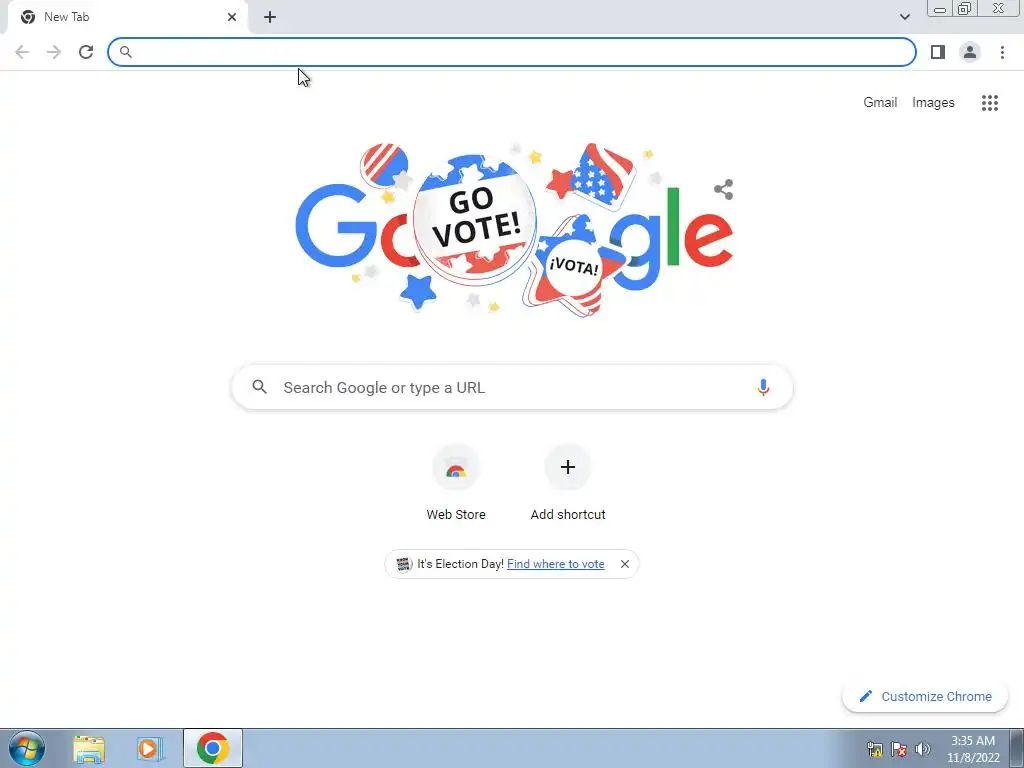Image resolution: width=1024 pixels, height=768 pixels.
Task: Dismiss the Election Day notice
Action: (x=624, y=564)
